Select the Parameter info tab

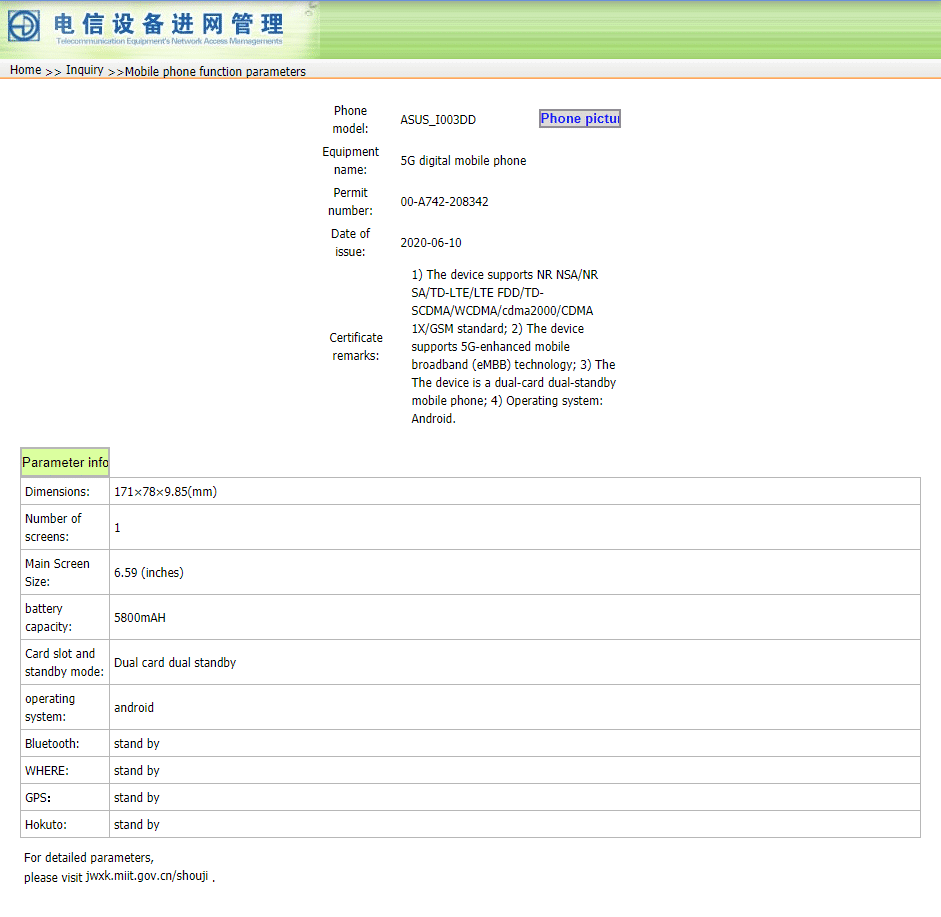click(65, 462)
